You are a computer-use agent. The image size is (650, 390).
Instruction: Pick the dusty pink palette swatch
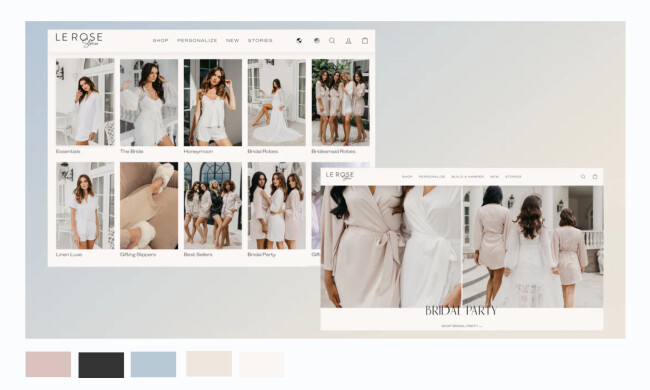[x=48, y=364]
